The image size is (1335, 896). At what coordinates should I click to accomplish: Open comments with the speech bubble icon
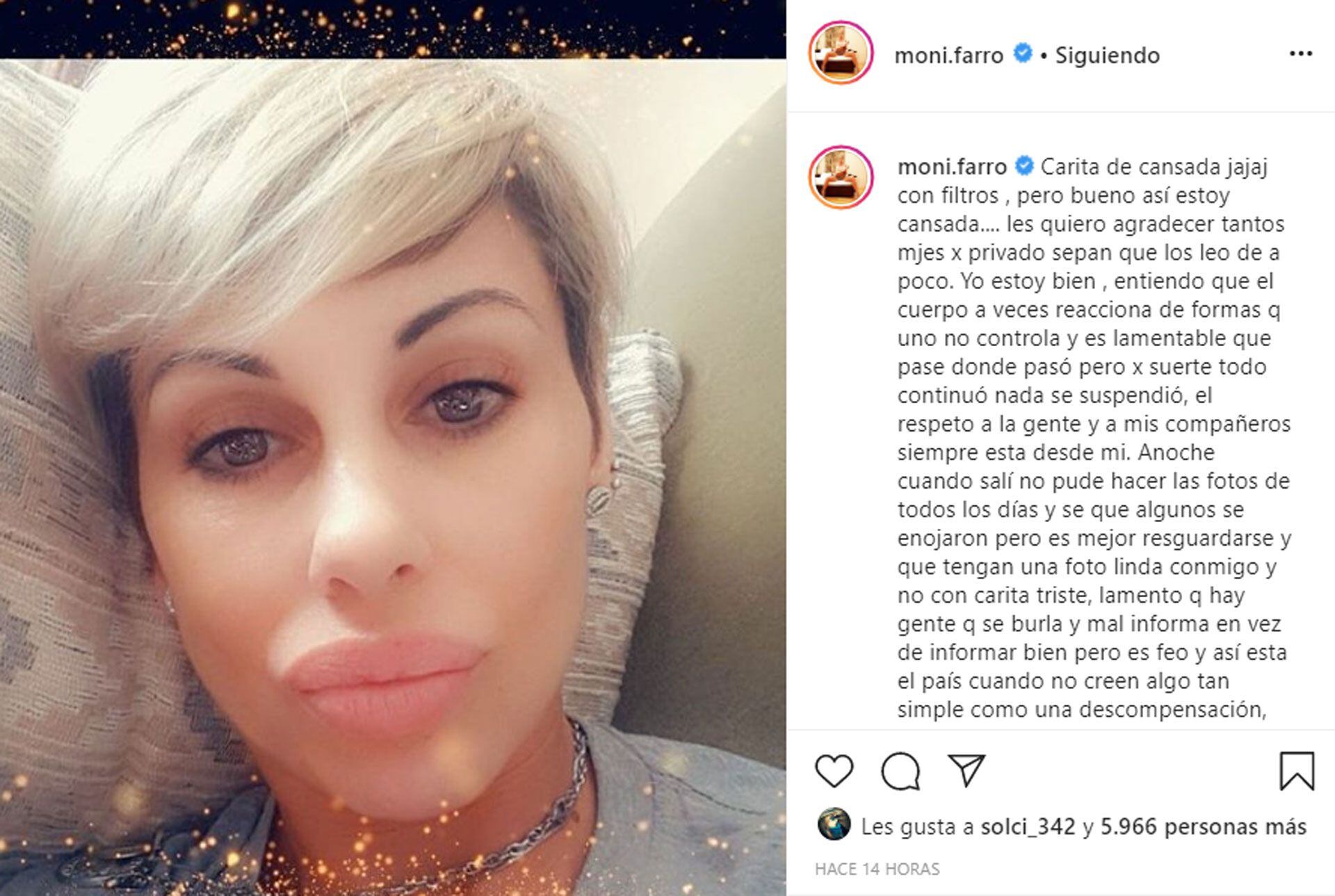(900, 771)
